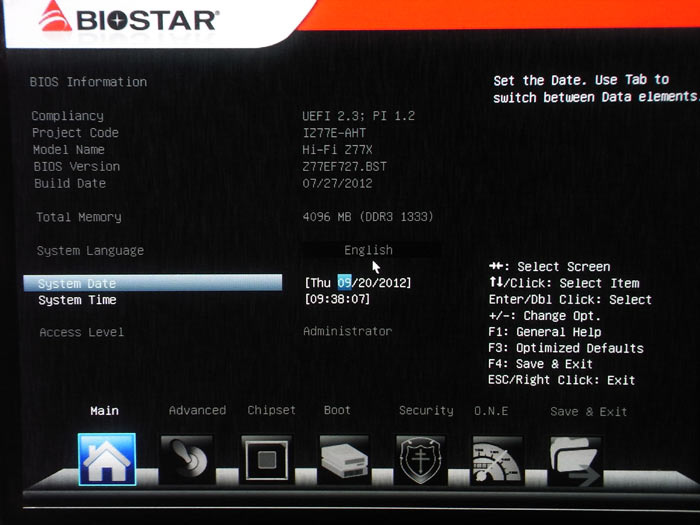Viewport: 700px width, 525px height.
Task: Click the Security shield icon
Action: [420, 461]
